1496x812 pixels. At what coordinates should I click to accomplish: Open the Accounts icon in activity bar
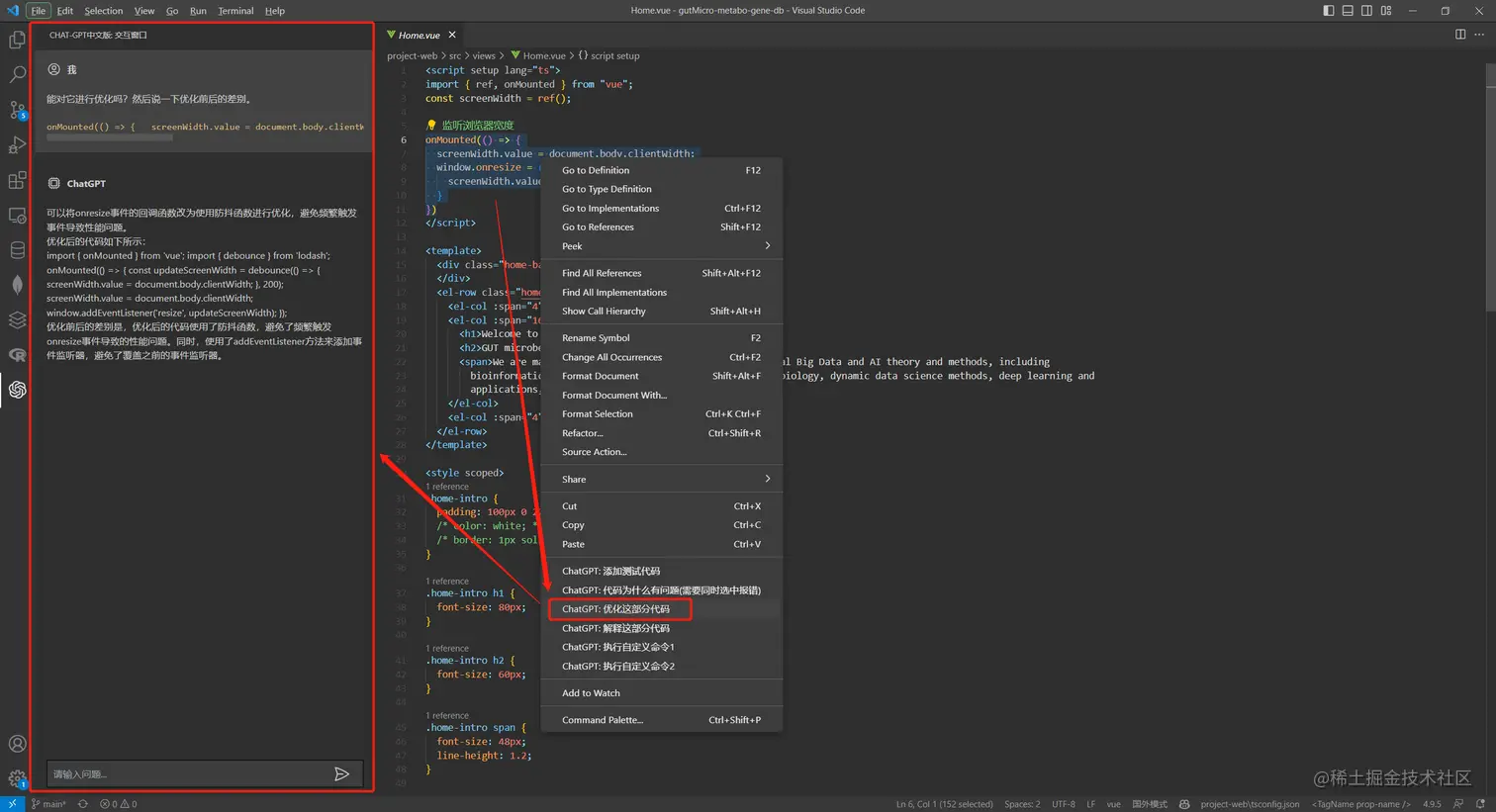coord(17,744)
